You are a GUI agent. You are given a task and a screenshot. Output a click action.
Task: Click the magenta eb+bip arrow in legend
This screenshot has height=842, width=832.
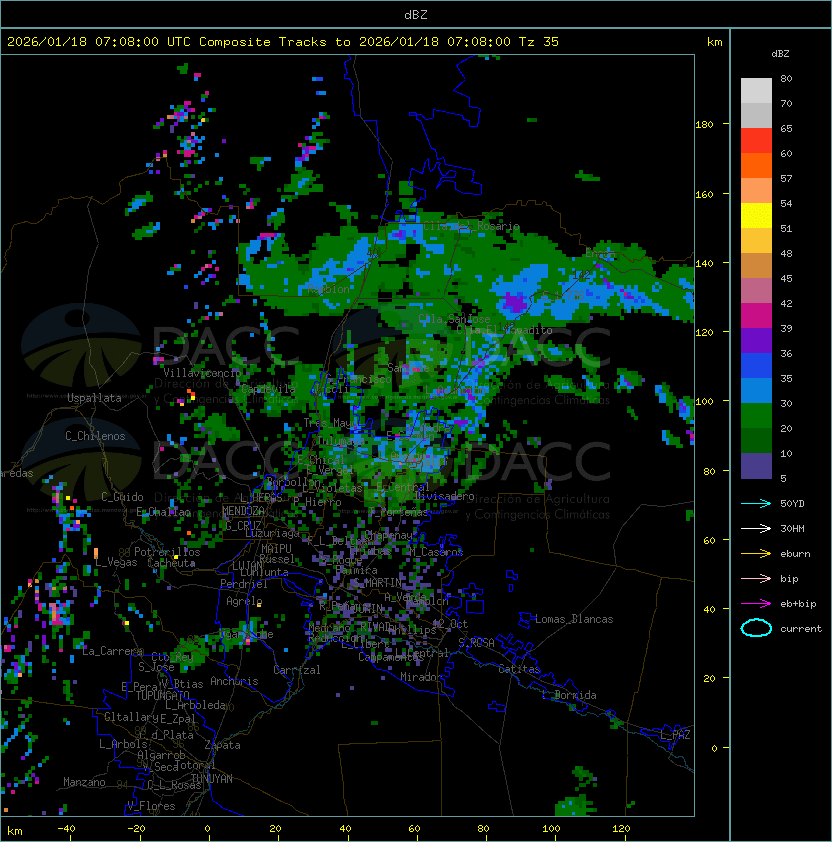(x=756, y=604)
